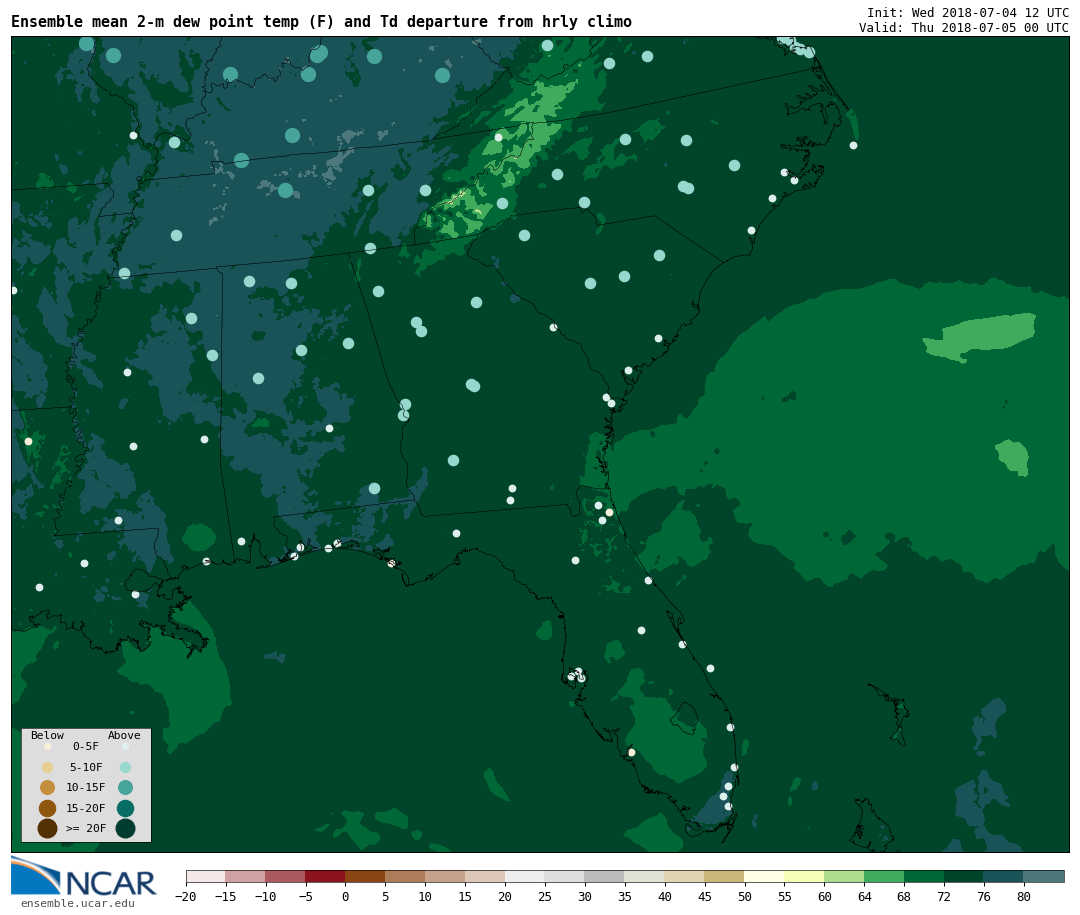Click the '0' colorbar tick label
Image resolution: width=1080 pixels, height=915 pixels.
346,896
